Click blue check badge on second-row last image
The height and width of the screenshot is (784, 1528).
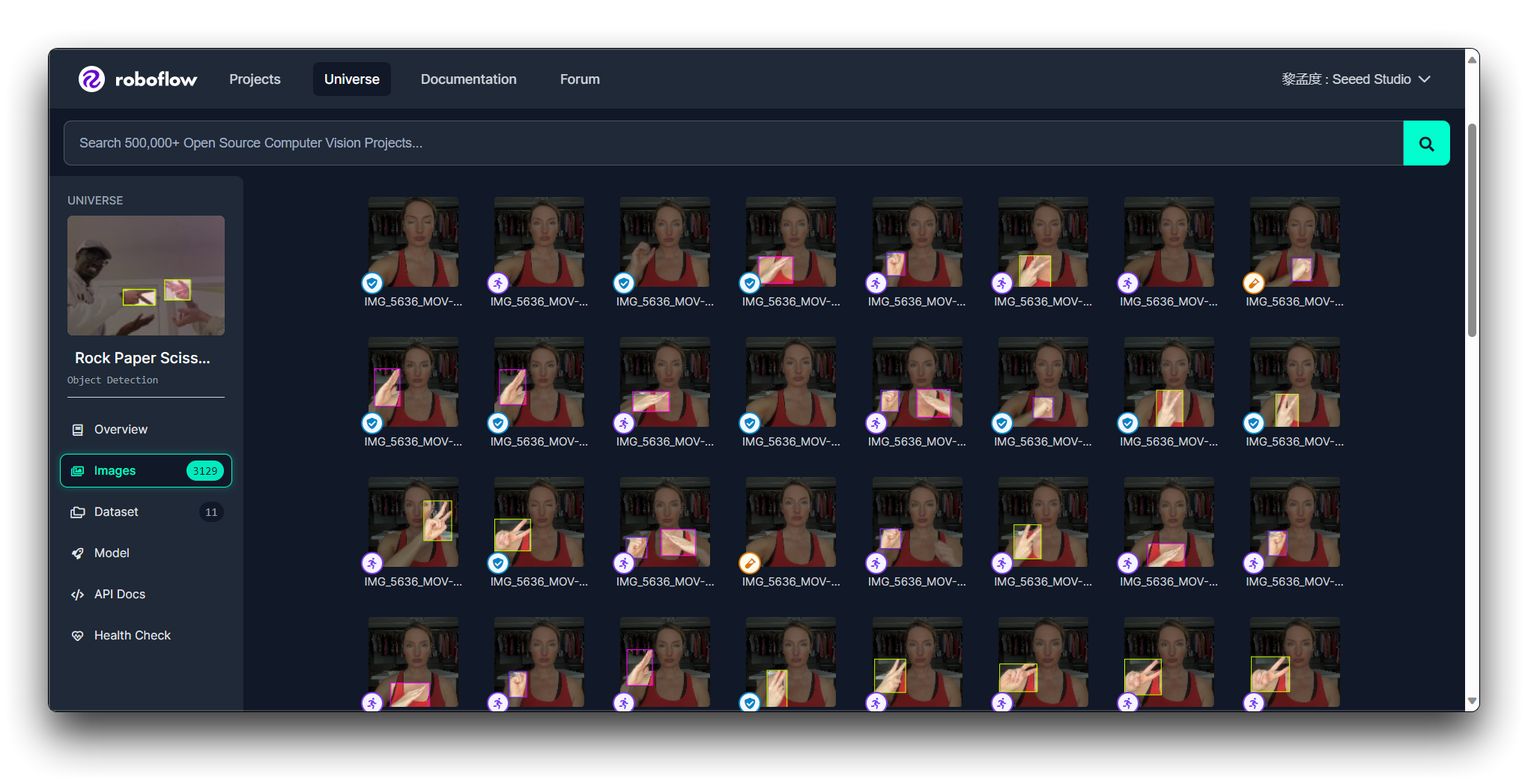tap(1254, 423)
